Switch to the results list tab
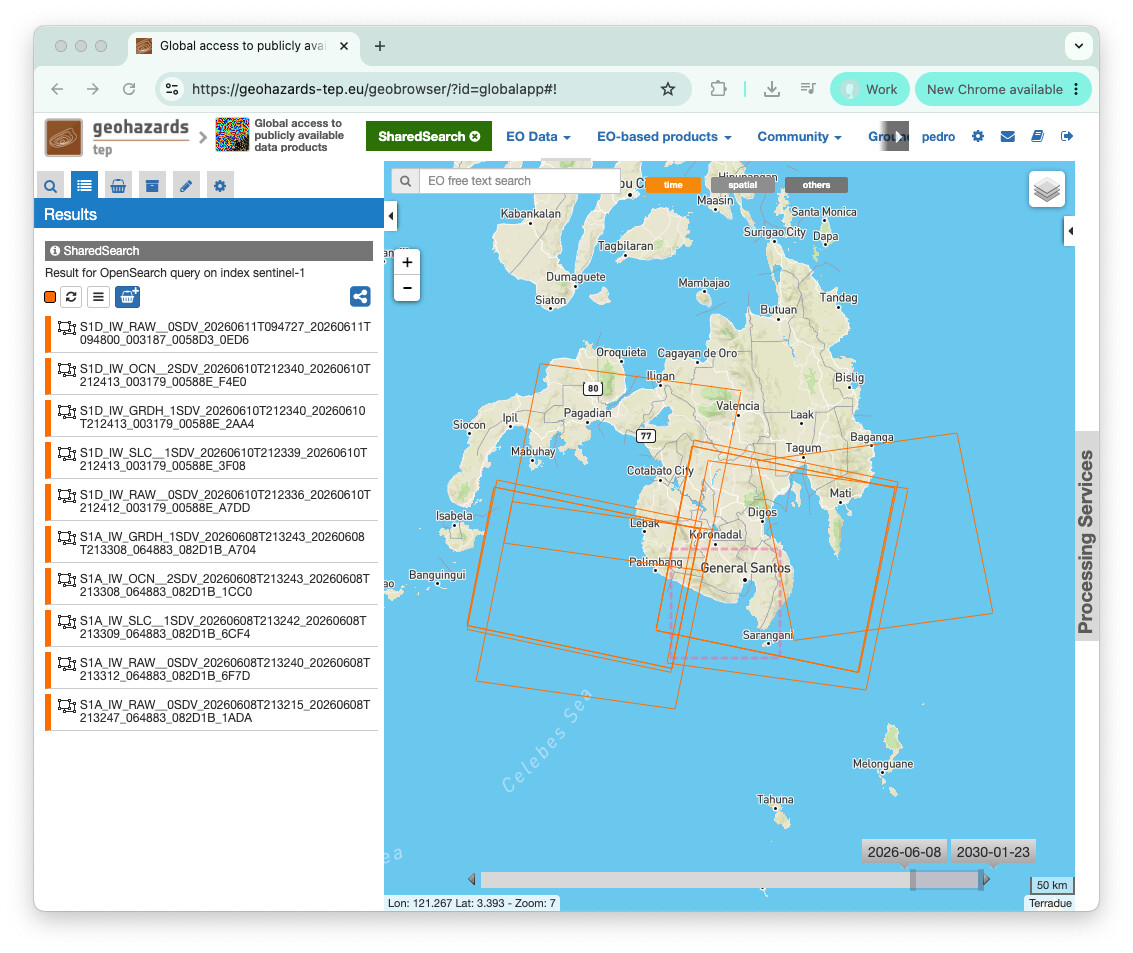Viewport: 1133px width, 953px height. point(85,186)
